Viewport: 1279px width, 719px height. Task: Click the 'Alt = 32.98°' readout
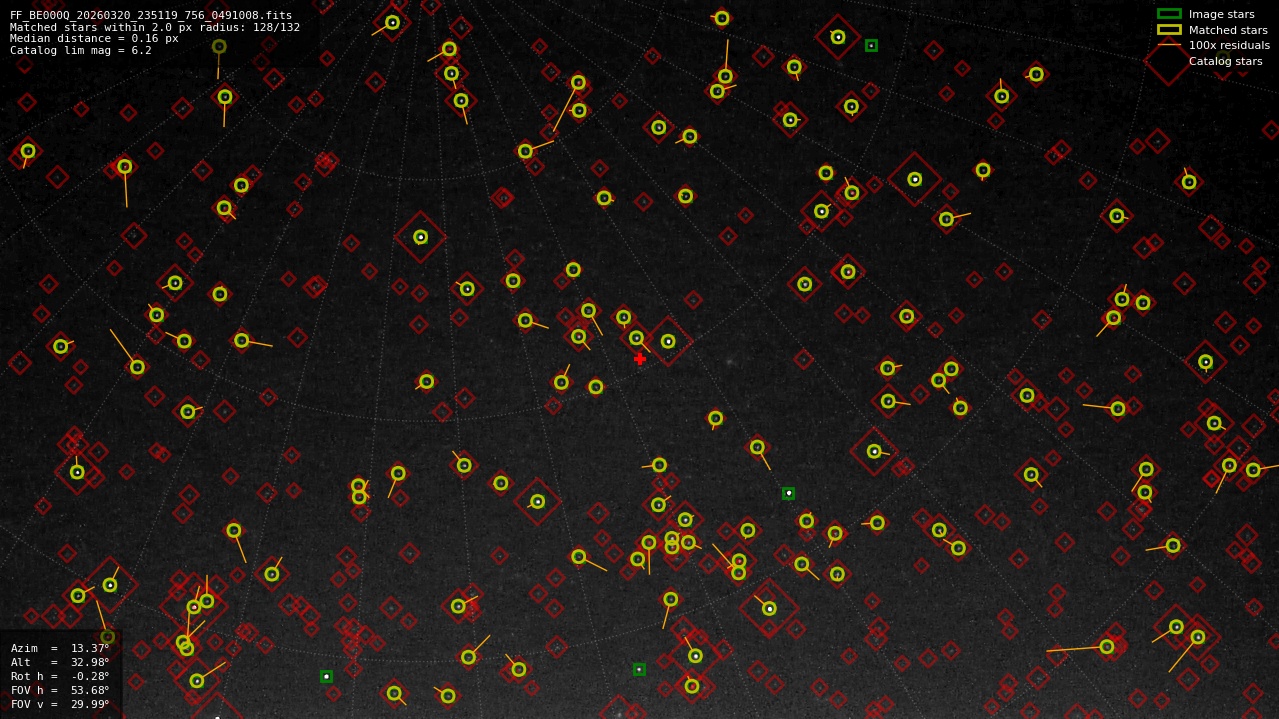60,662
